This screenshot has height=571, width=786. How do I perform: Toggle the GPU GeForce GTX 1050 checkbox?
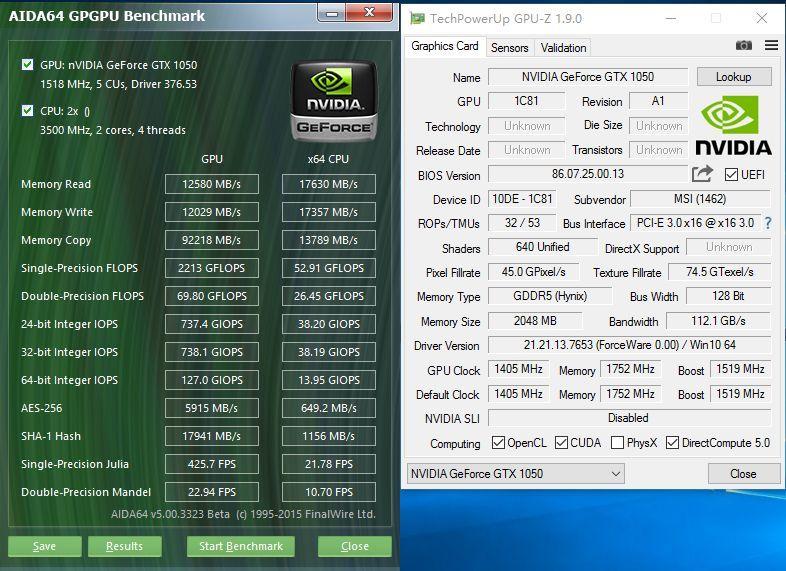pos(28,65)
